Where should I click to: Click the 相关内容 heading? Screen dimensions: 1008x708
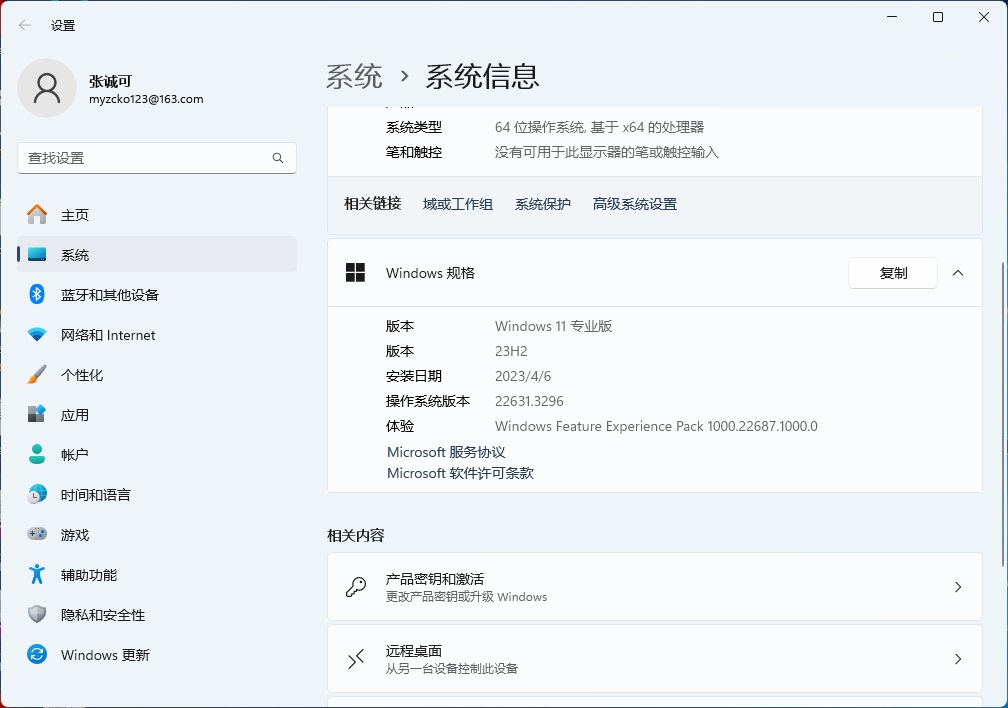(x=356, y=535)
